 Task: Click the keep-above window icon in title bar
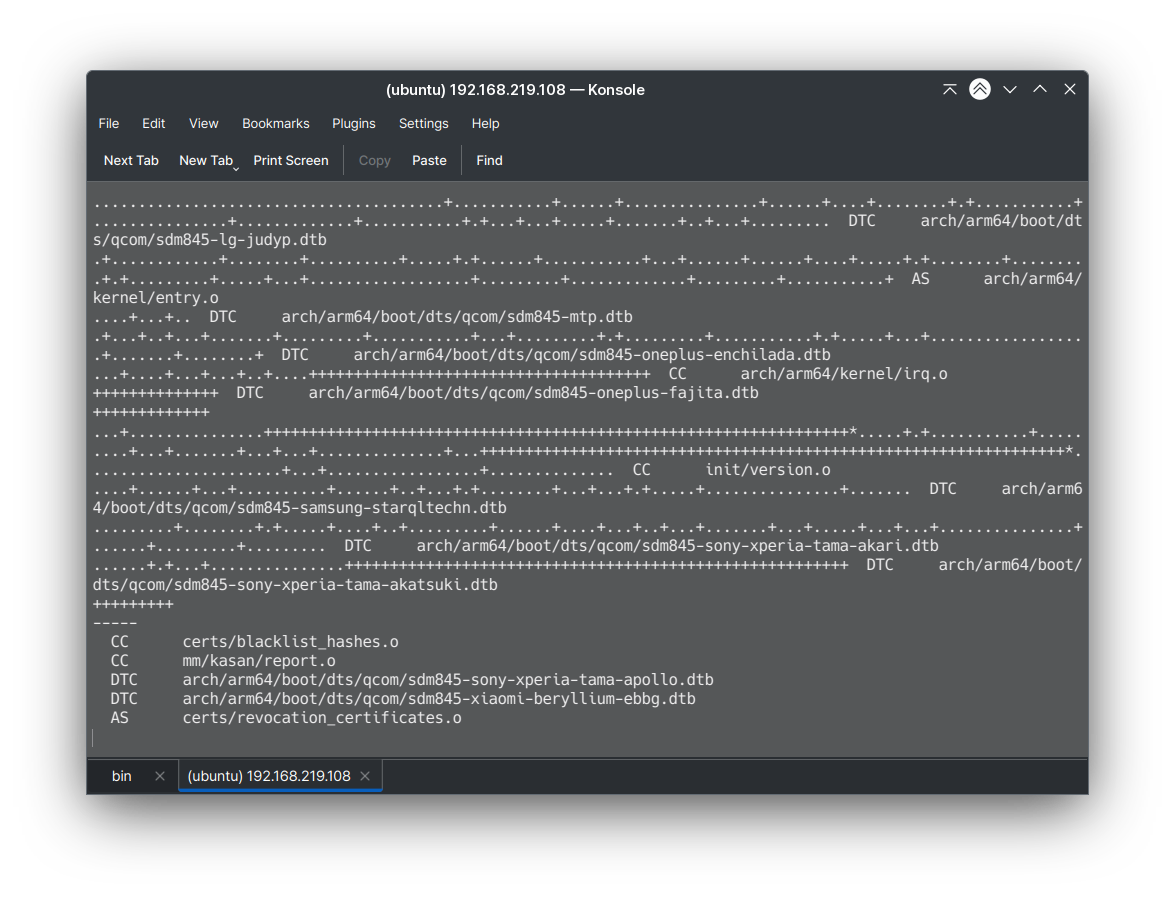[x=949, y=89]
